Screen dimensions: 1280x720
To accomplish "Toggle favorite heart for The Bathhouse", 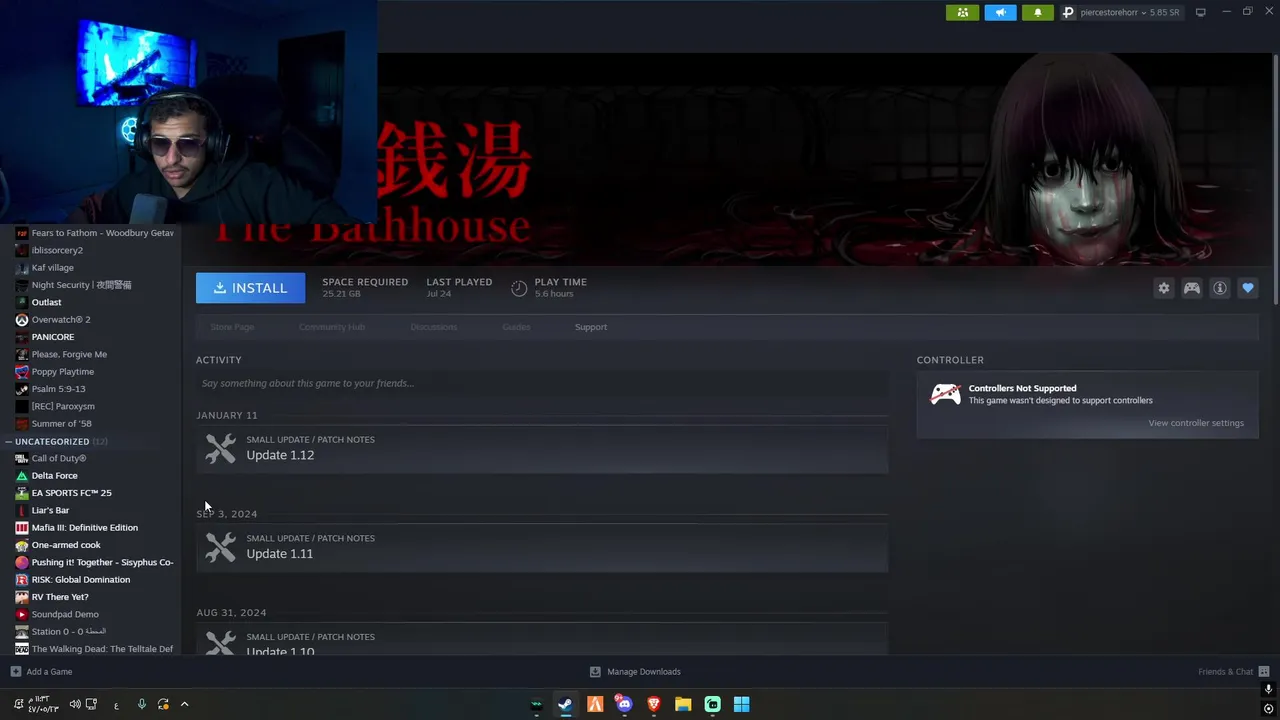I will pyautogui.click(x=1247, y=288).
